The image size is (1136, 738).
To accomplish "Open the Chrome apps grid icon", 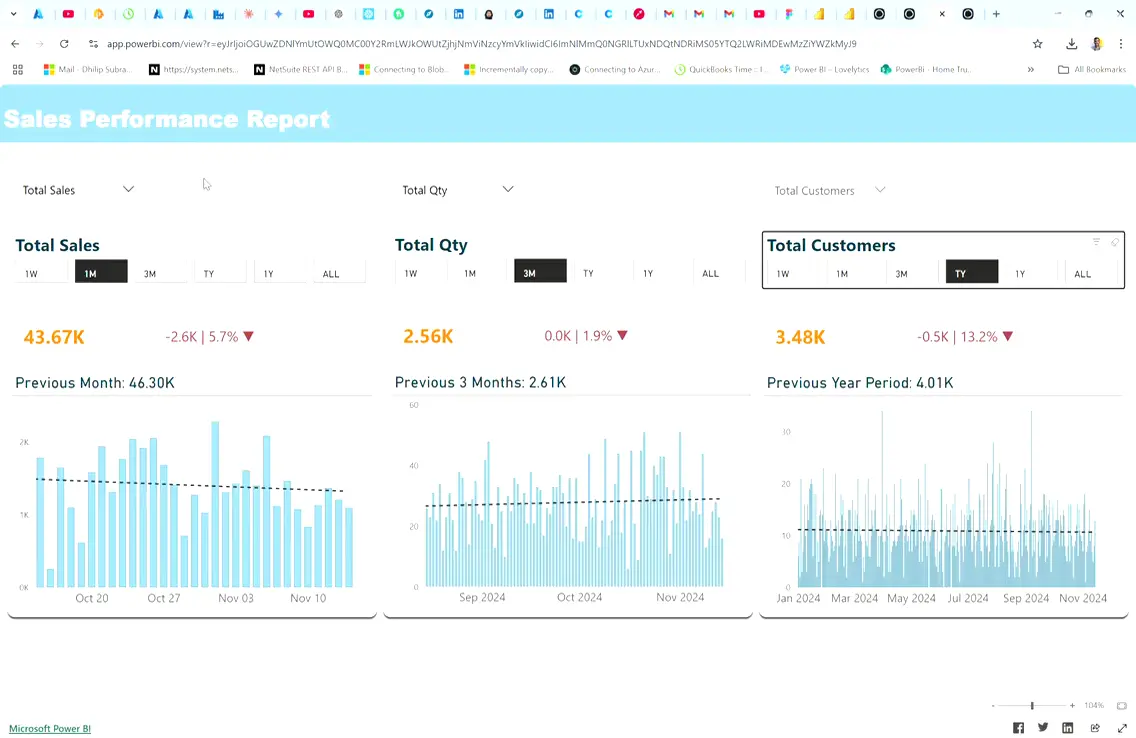I will point(17,70).
